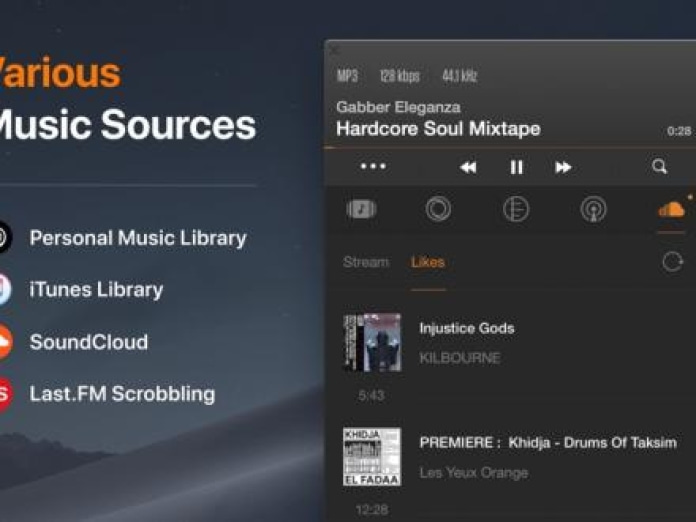
Task: Click the SoundCloud feature text
Action: click(89, 342)
